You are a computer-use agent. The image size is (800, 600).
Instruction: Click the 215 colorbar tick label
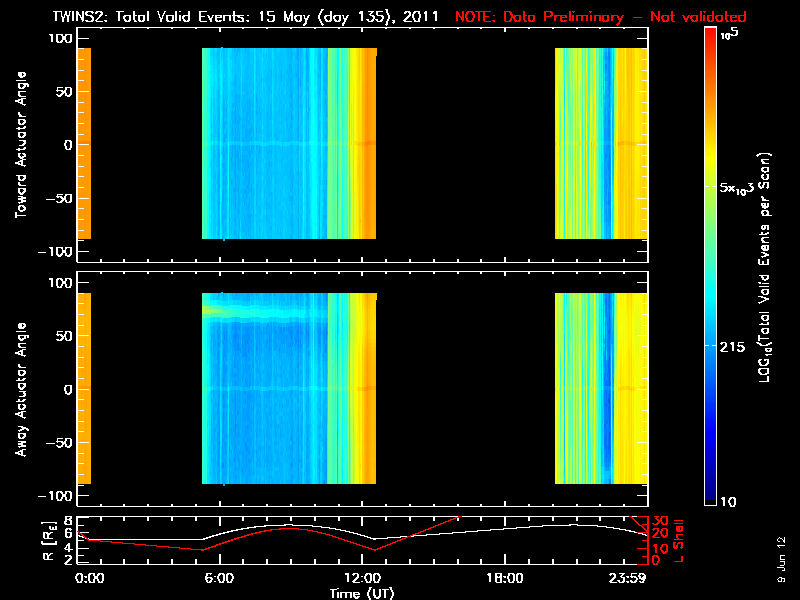tap(732, 347)
